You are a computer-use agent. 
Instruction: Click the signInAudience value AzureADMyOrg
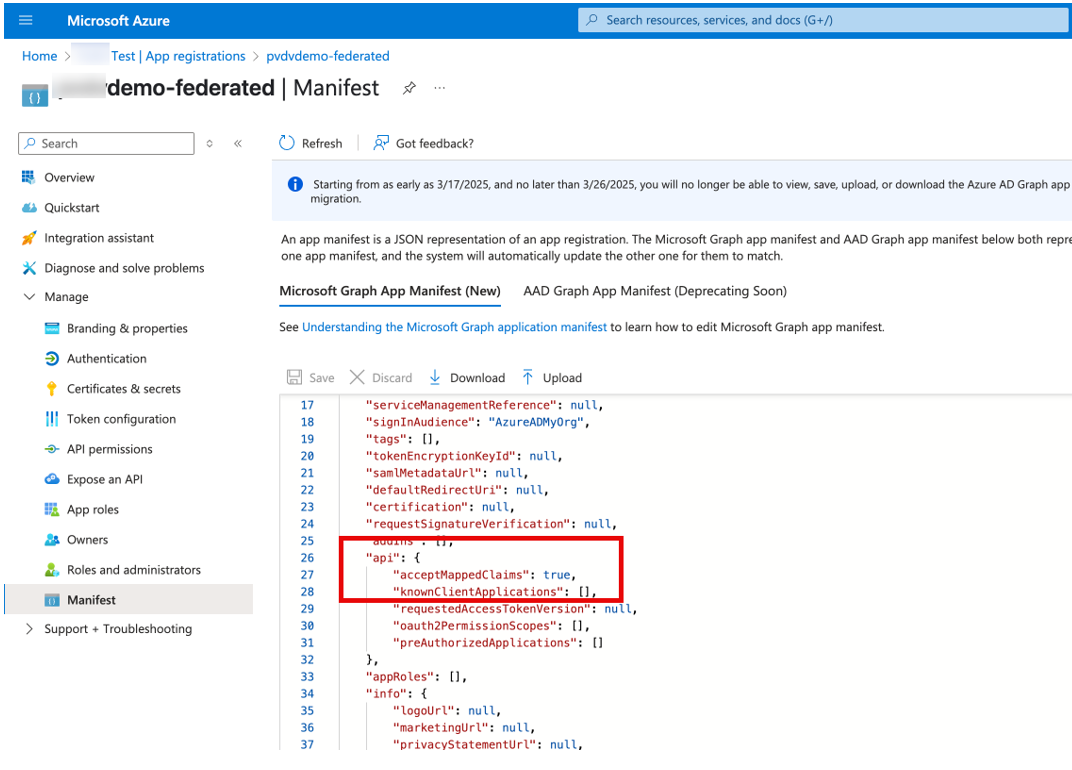(536, 422)
